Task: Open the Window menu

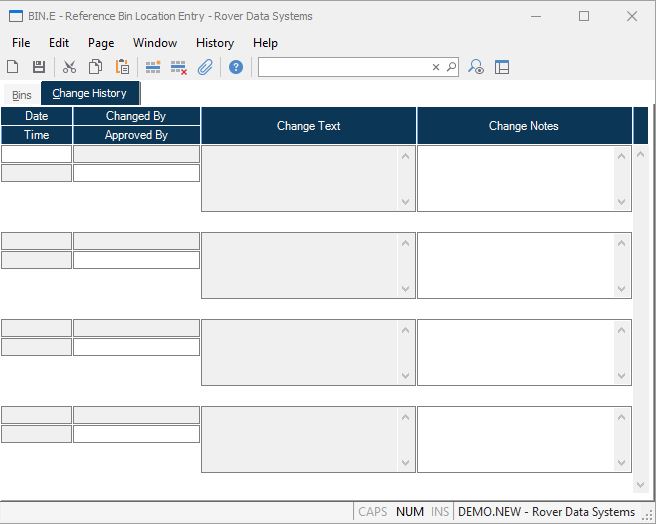Action: point(155,43)
